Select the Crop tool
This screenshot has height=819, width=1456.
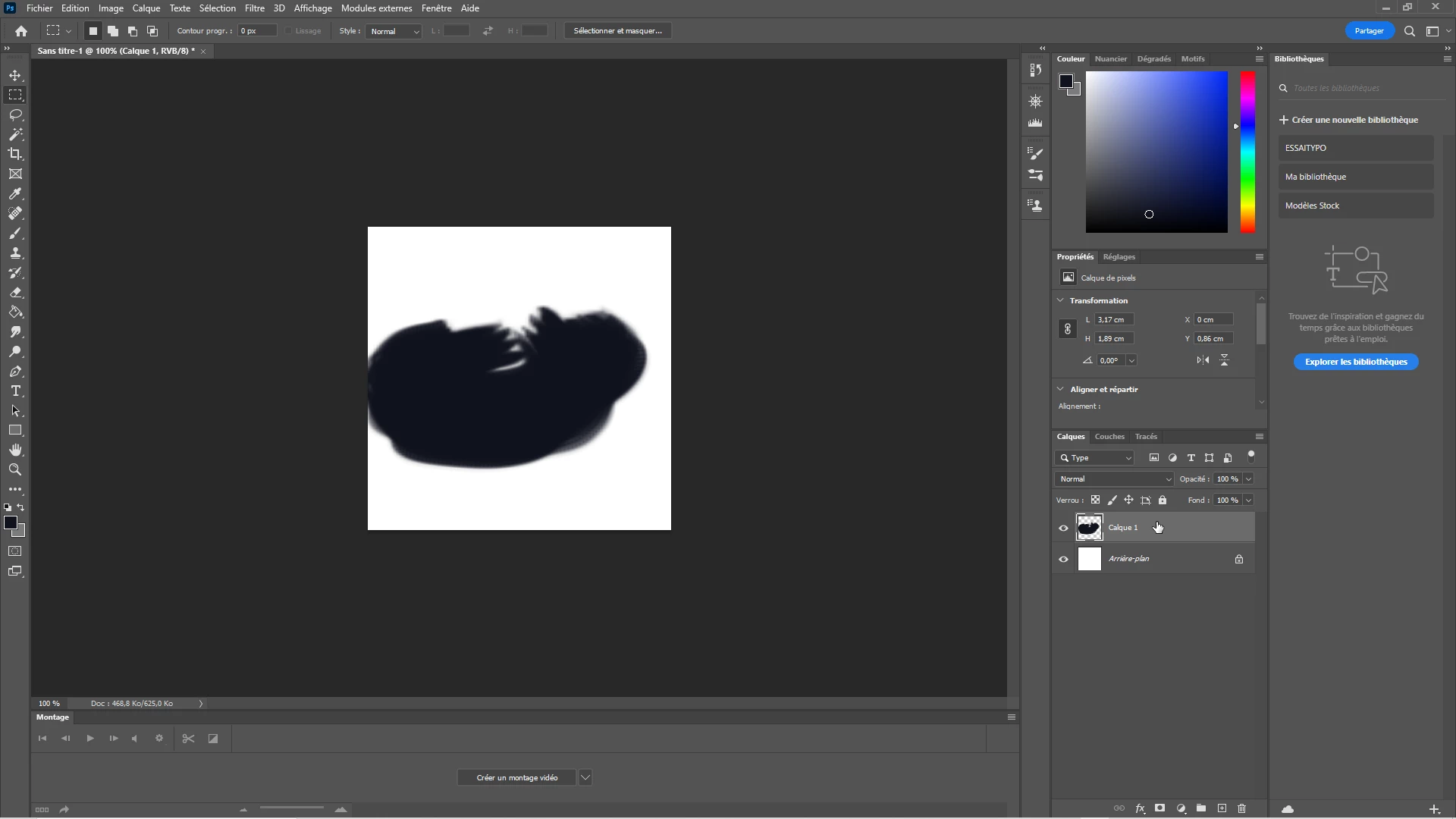15,154
